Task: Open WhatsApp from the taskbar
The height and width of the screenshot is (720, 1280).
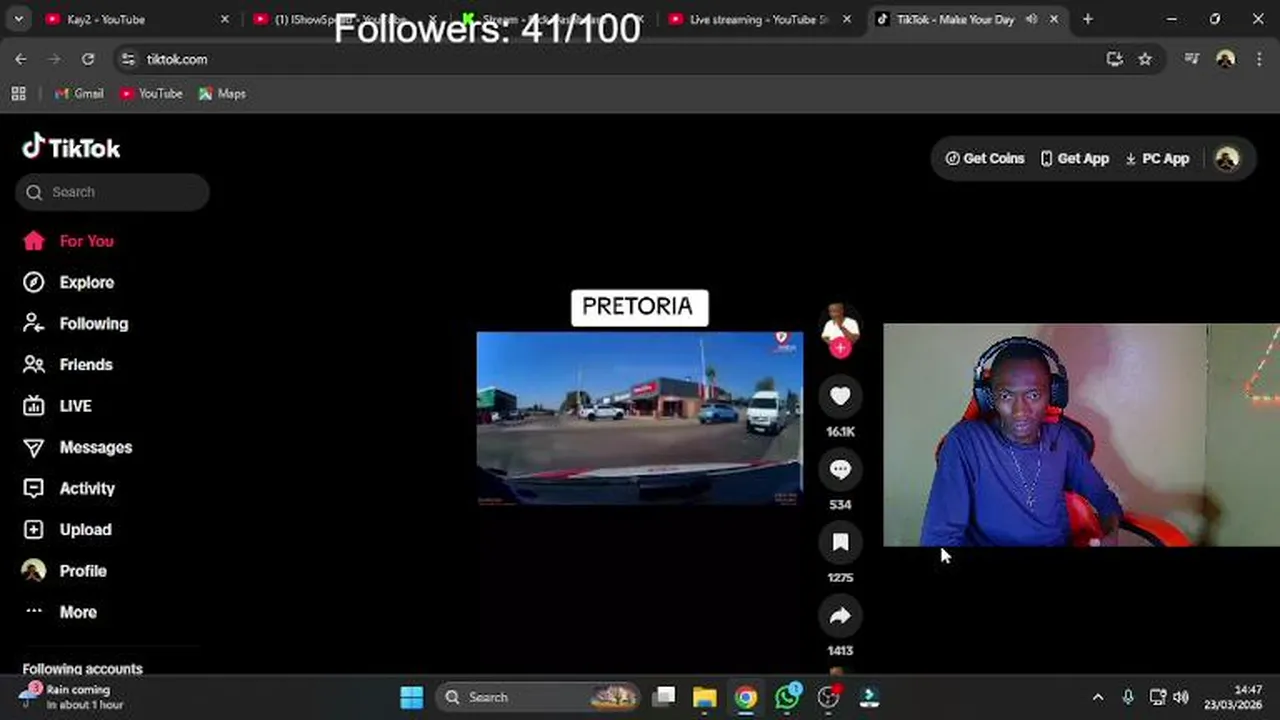Action: 787,697
